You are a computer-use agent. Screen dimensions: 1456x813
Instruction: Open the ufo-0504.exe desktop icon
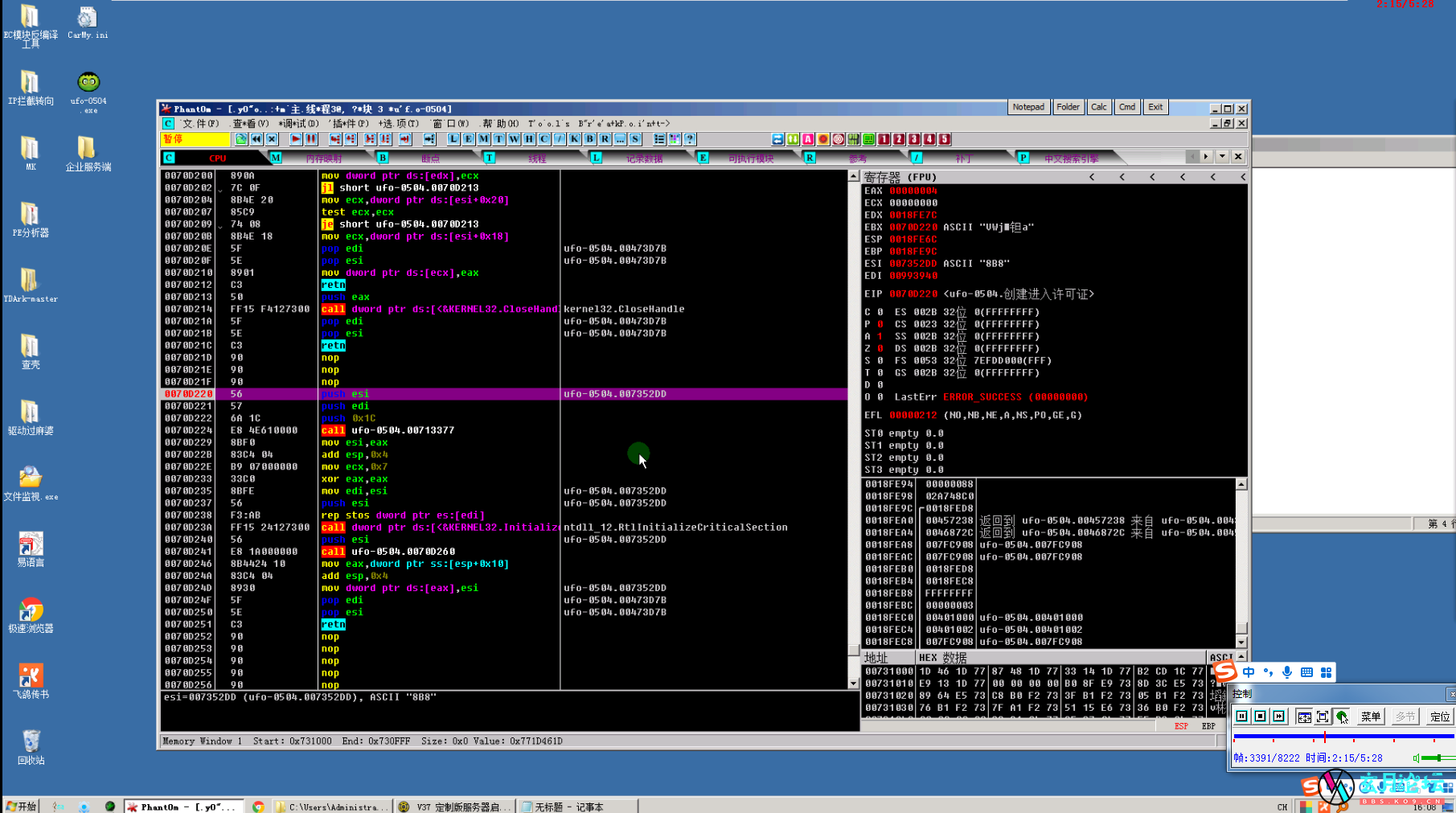pyautogui.click(x=88, y=92)
